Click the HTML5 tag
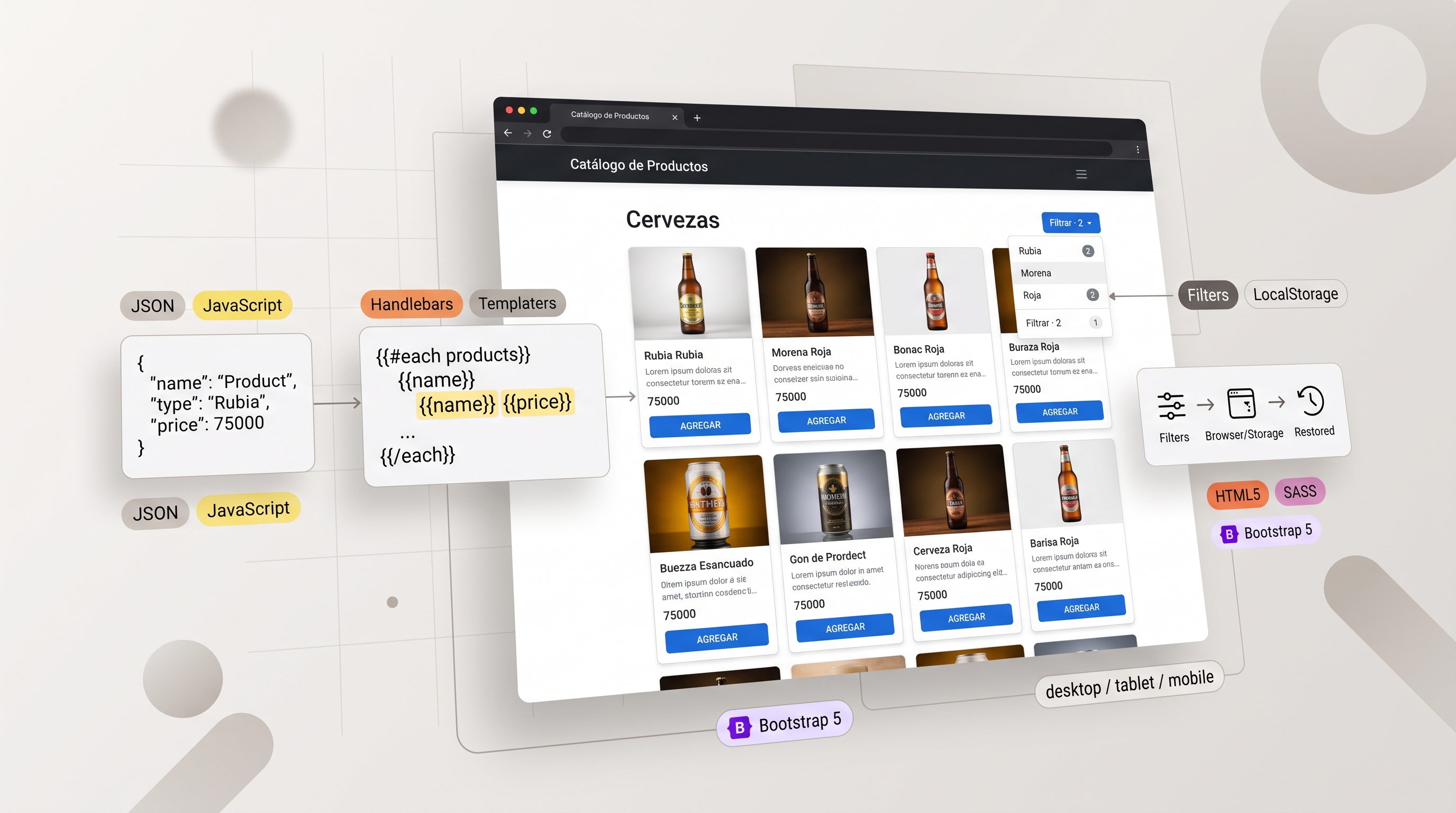The image size is (1456, 813). (x=1237, y=495)
